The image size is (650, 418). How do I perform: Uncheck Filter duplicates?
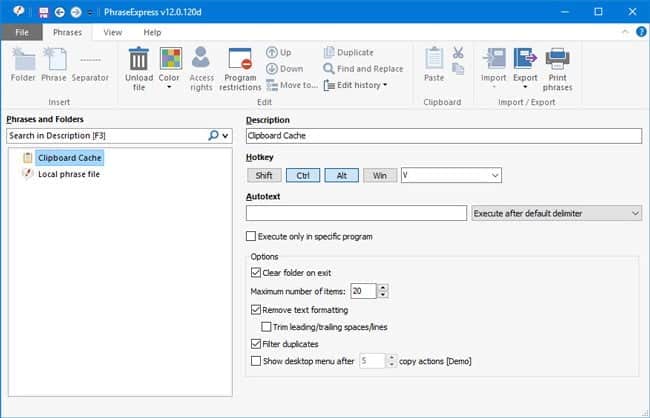[256, 344]
